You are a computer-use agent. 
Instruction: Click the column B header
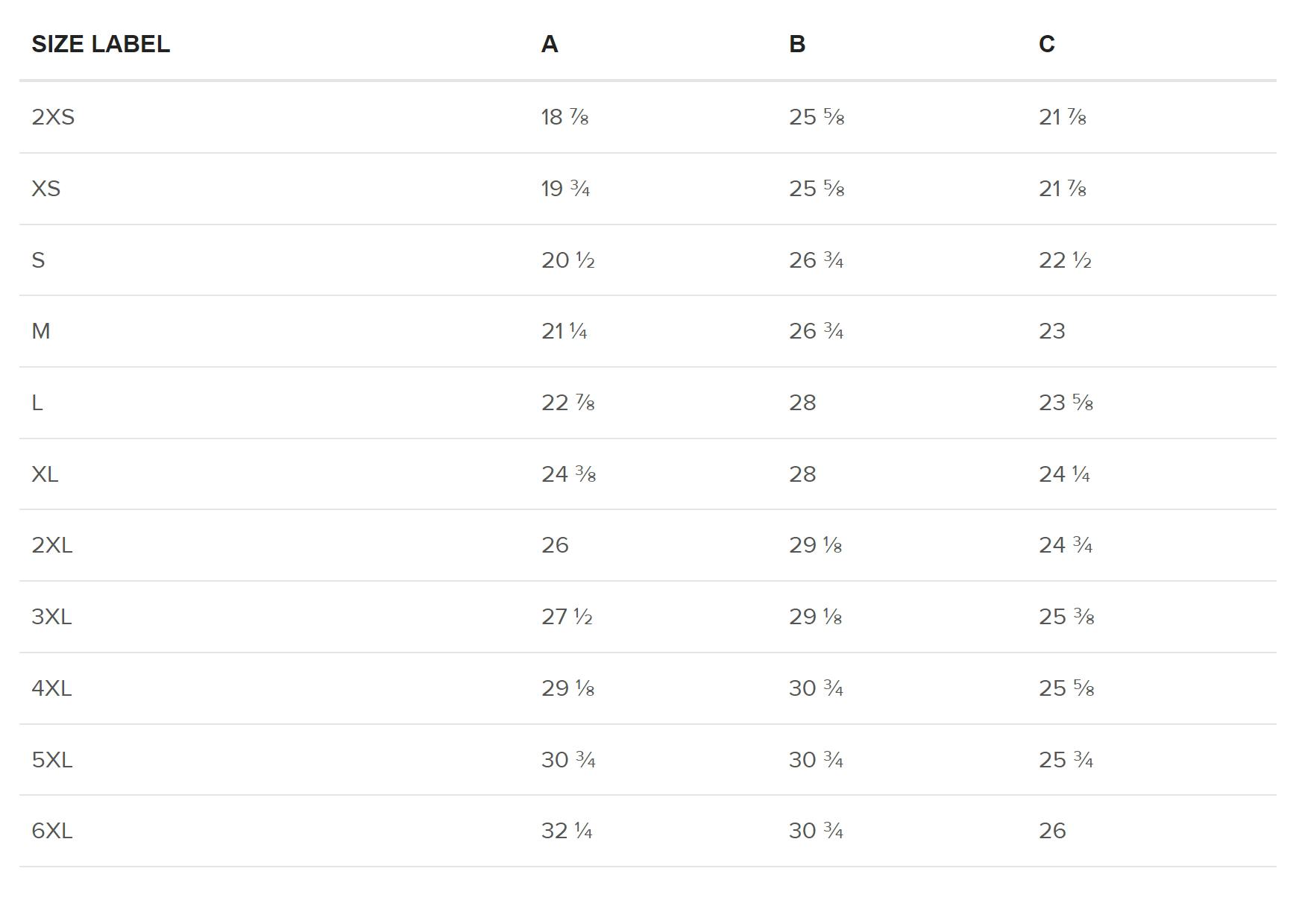point(797,44)
